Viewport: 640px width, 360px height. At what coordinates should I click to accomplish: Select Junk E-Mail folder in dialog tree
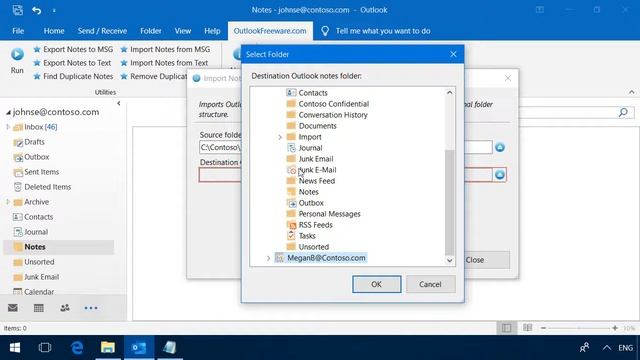(x=311, y=170)
